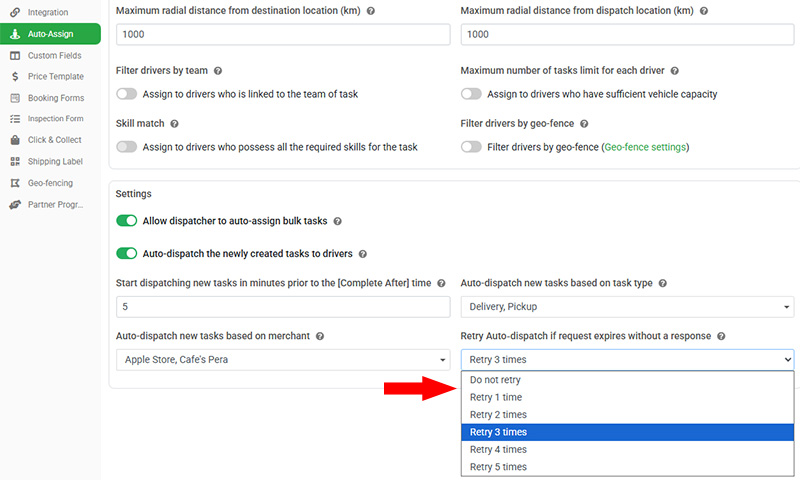Click the Integration link icon in sidebar
The height and width of the screenshot is (480, 800).
point(15,12)
